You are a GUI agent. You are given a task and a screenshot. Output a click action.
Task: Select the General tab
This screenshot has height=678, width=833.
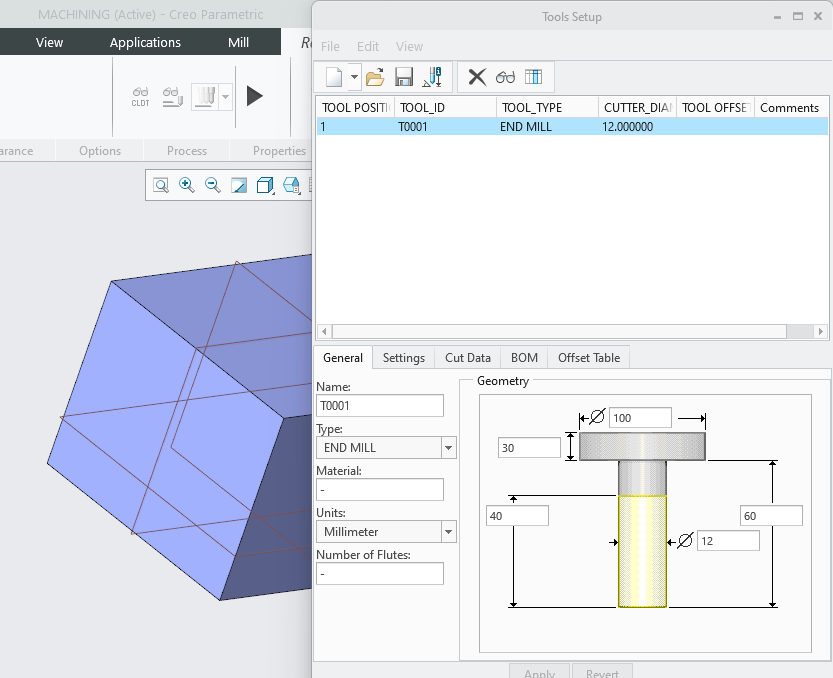[x=343, y=358]
